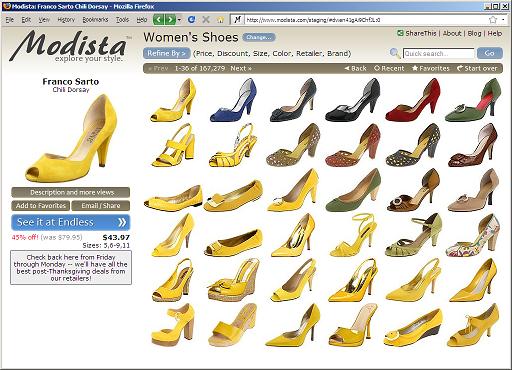The image size is (512, 370).
Task: Go to Next page of results
Action: [x=241, y=68]
